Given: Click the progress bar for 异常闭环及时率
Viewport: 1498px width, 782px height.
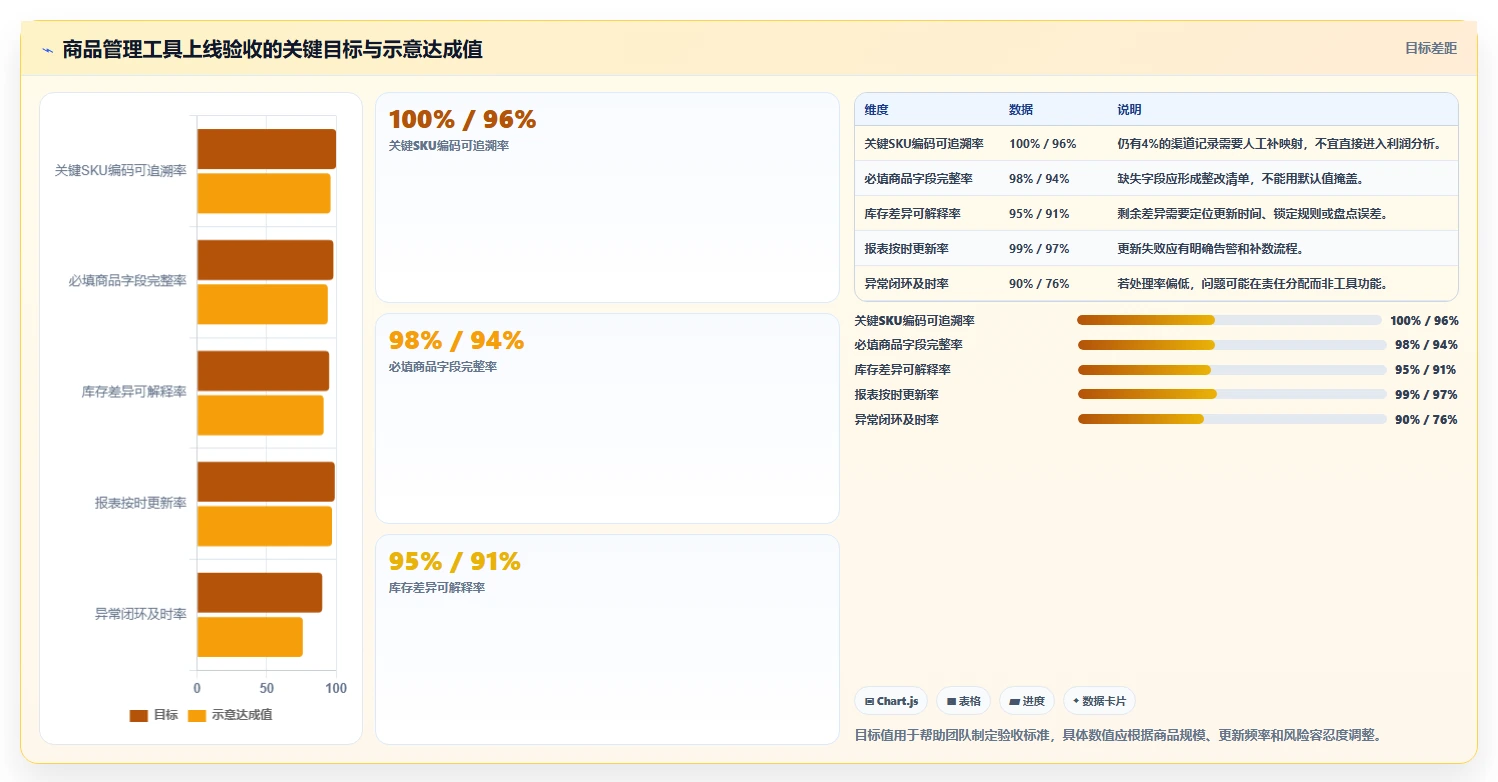Looking at the screenshot, I should tap(1232, 420).
